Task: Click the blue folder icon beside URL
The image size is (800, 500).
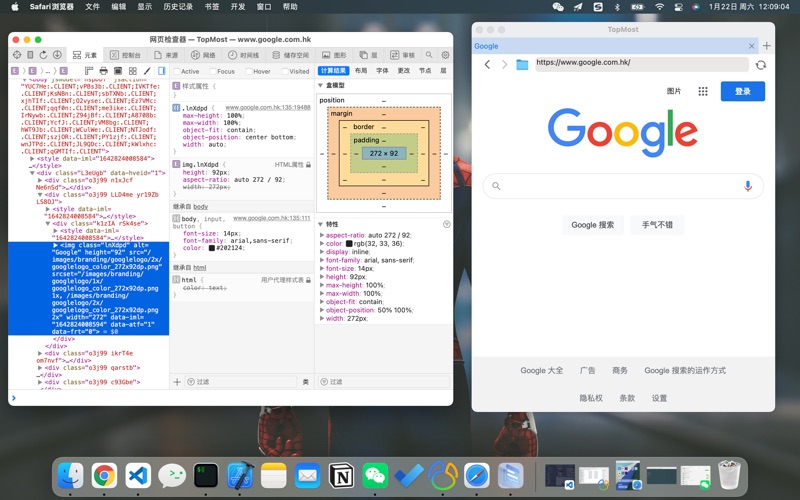Action: point(522,65)
